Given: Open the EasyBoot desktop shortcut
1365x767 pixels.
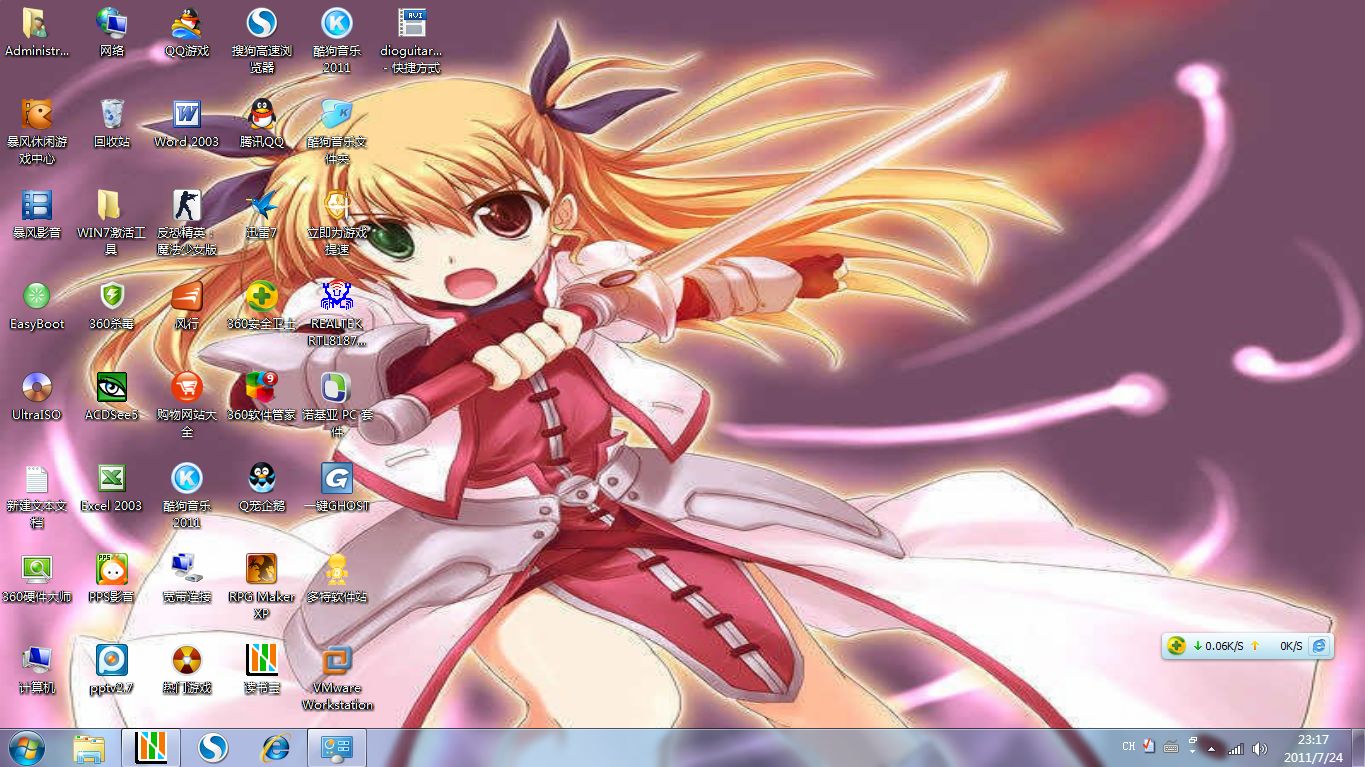Looking at the screenshot, I should coord(37,305).
